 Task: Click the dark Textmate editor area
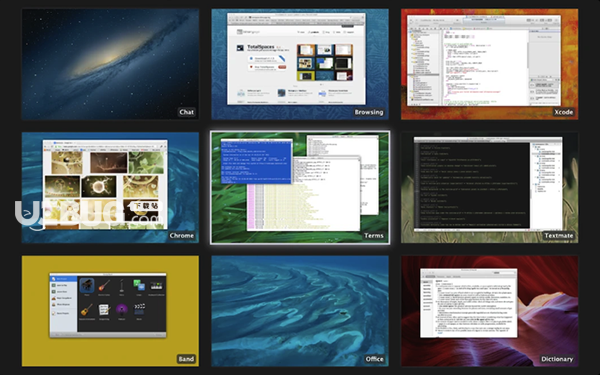(474, 186)
